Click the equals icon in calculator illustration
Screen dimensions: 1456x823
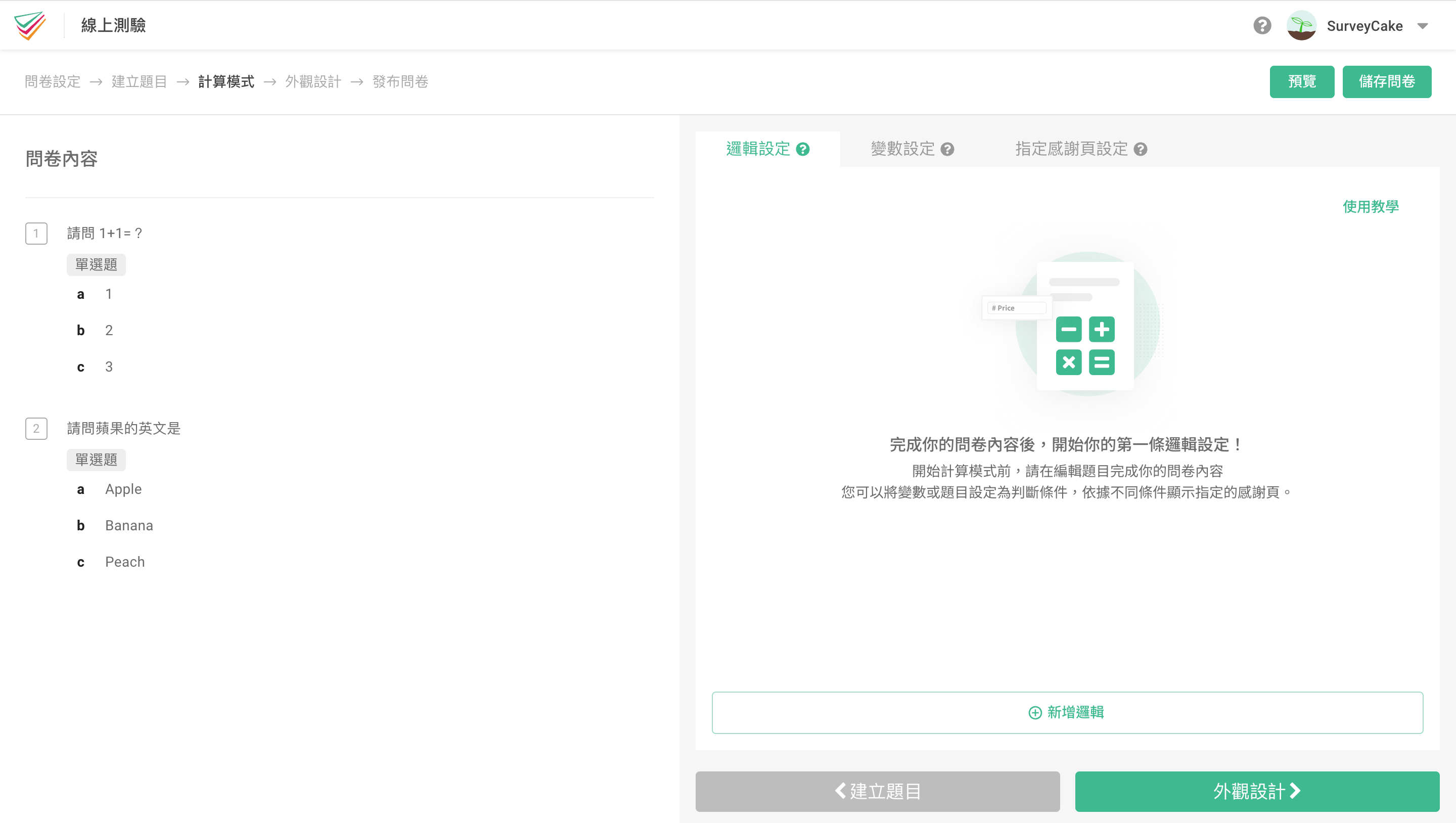[1102, 362]
